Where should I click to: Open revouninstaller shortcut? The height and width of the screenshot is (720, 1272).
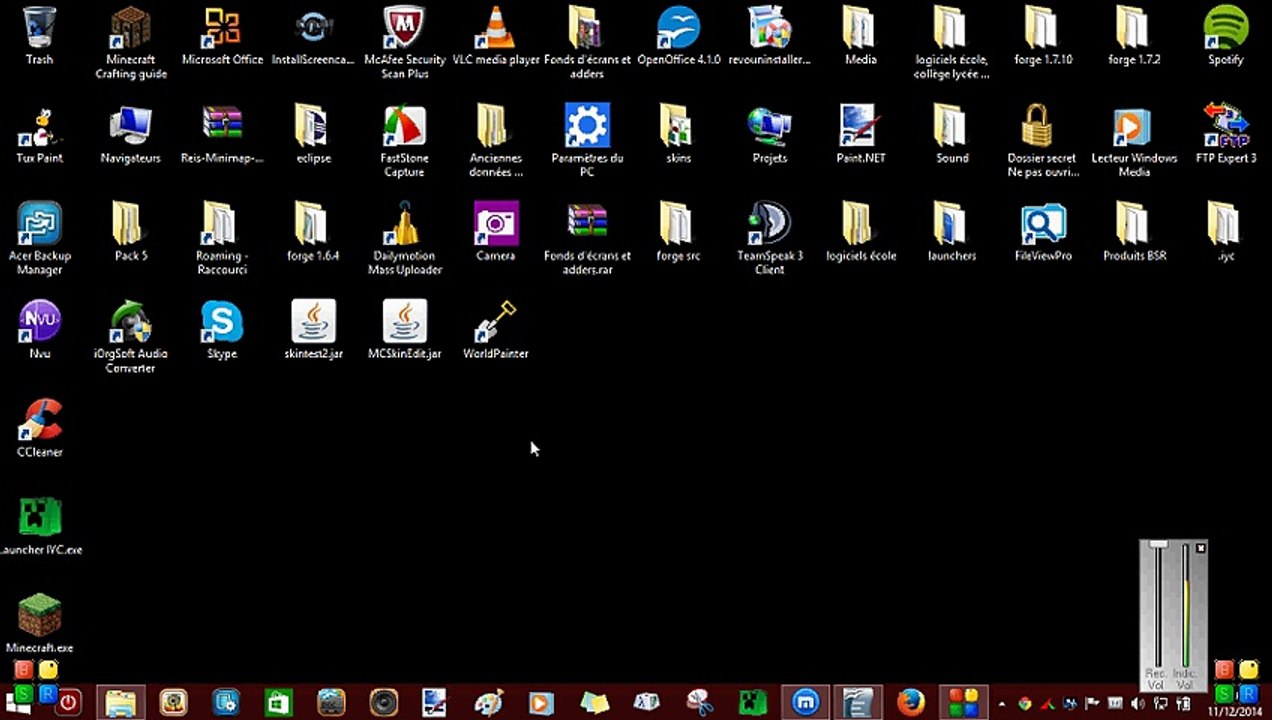[770, 36]
